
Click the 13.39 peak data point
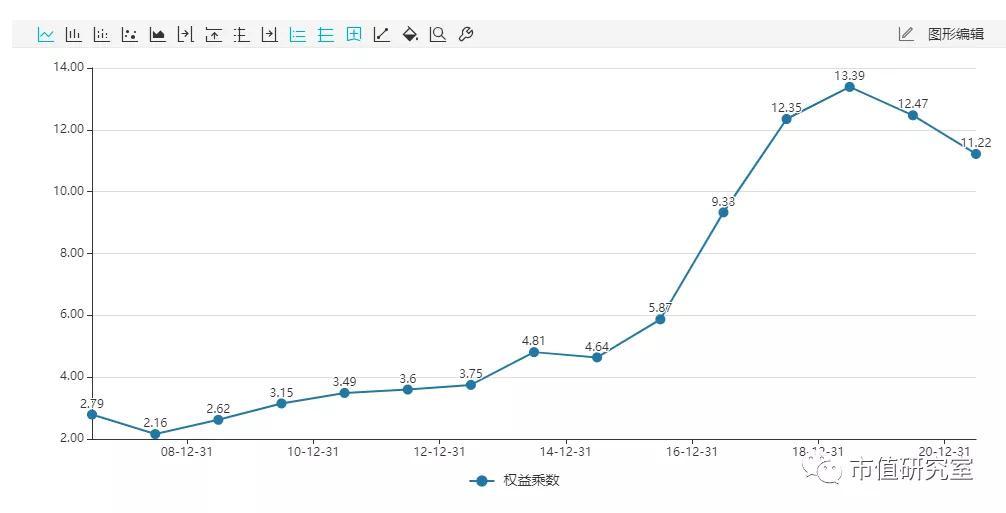tap(849, 87)
